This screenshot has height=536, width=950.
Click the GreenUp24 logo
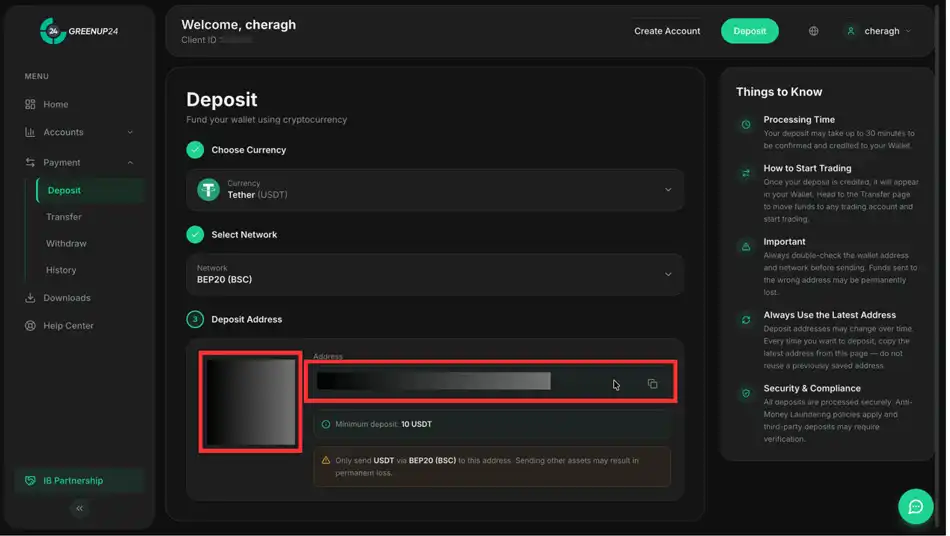[79, 31]
